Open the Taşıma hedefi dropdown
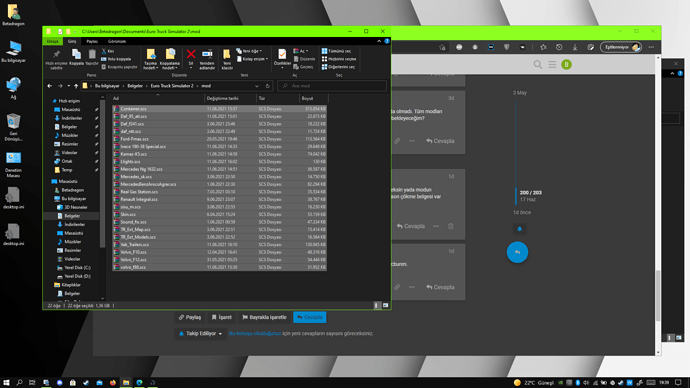The height and width of the screenshot is (388, 690). [x=150, y=60]
